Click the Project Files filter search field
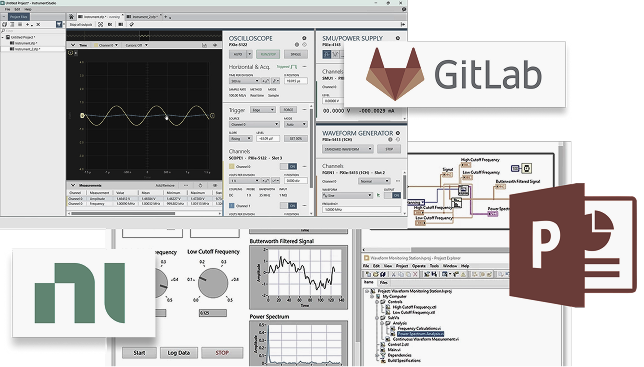The image size is (644, 367). pyautogui.click(x=33, y=31)
